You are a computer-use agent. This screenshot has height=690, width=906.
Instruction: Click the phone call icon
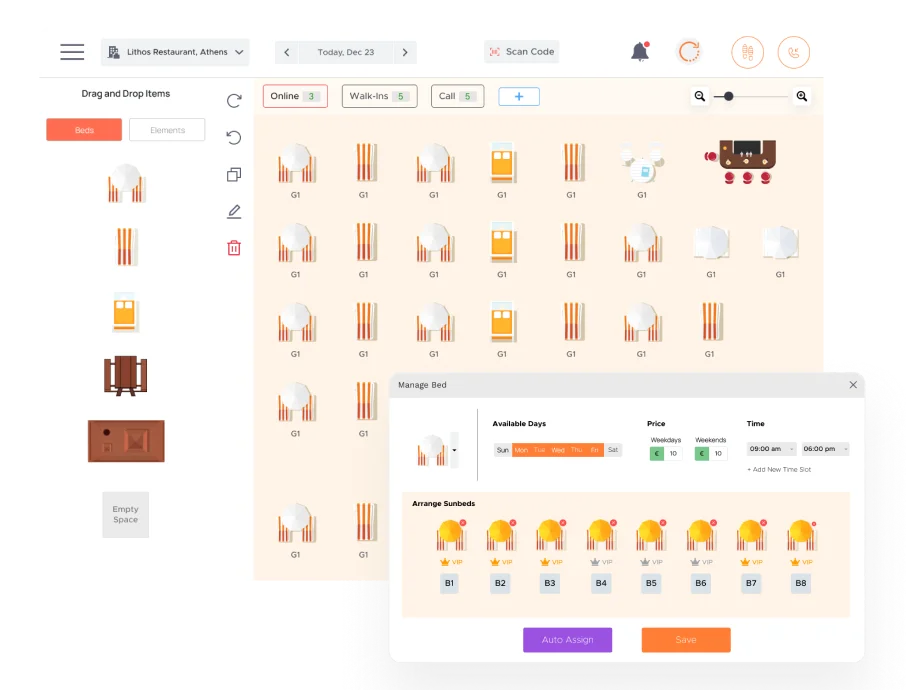click(793, 53)
